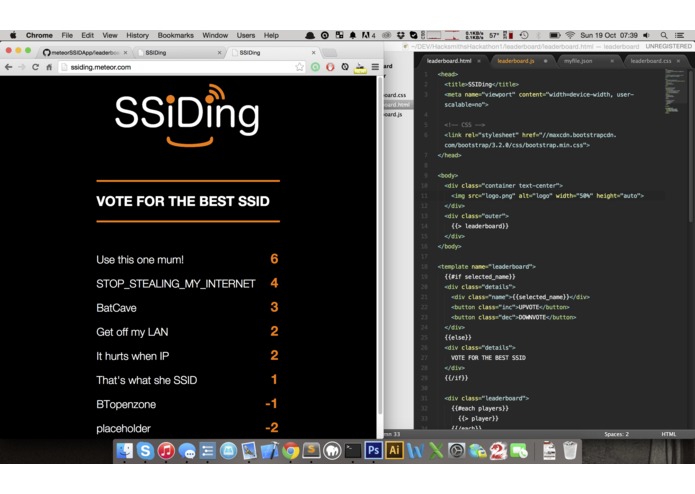Open the Window menu
This screenshot has width=695, height=494.
[215, 35]
